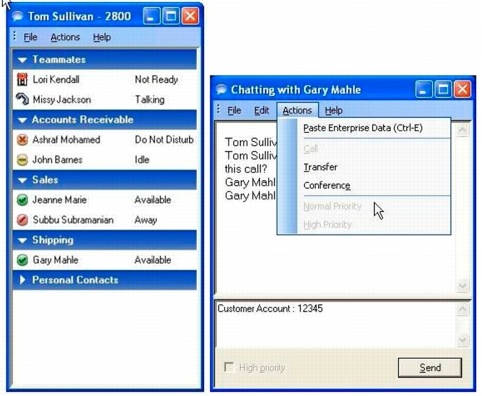Click the chat bubble icon in Tom Sullivan title bar
Screen dimensions: 482x396
point(18,16)
